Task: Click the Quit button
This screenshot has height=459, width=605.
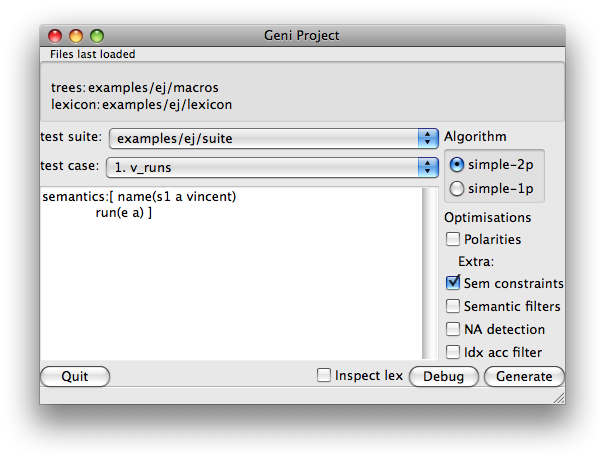Action: click(75, 376)
